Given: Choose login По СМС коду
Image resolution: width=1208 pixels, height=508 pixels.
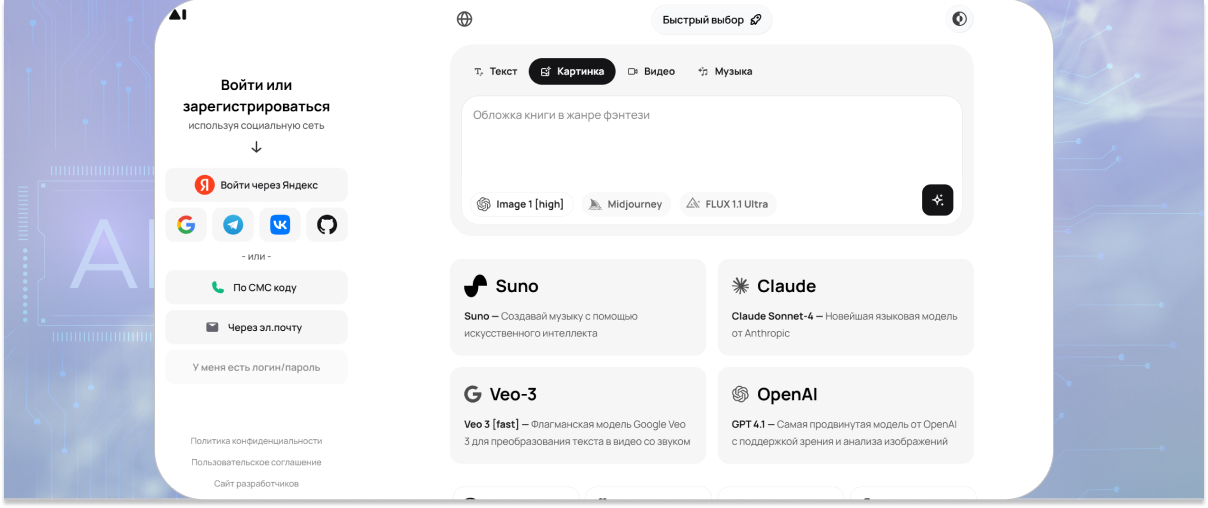Looking at the screenshot, I should click(257, 287).
